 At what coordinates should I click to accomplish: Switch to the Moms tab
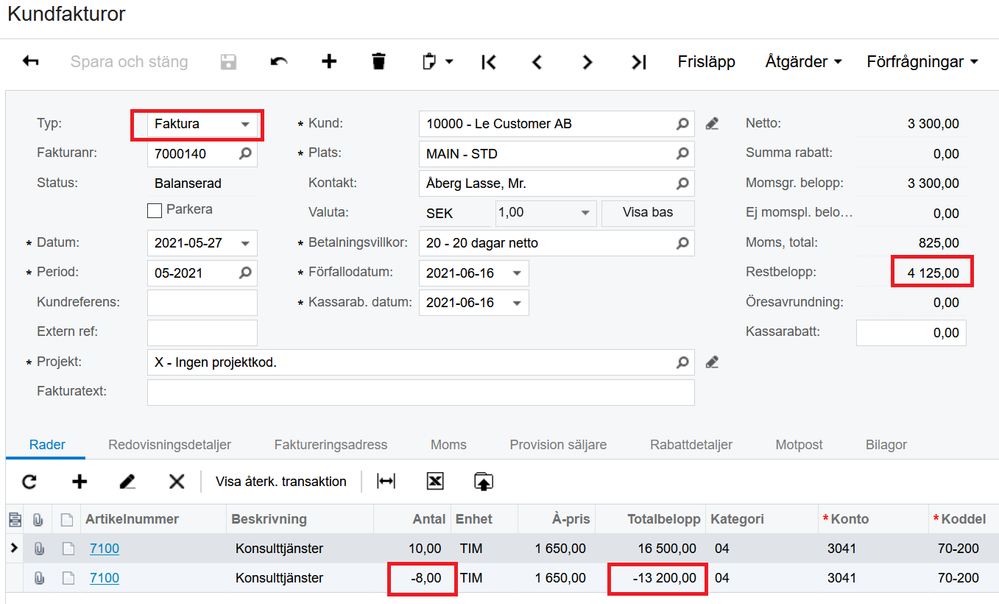tap(448, 445)
